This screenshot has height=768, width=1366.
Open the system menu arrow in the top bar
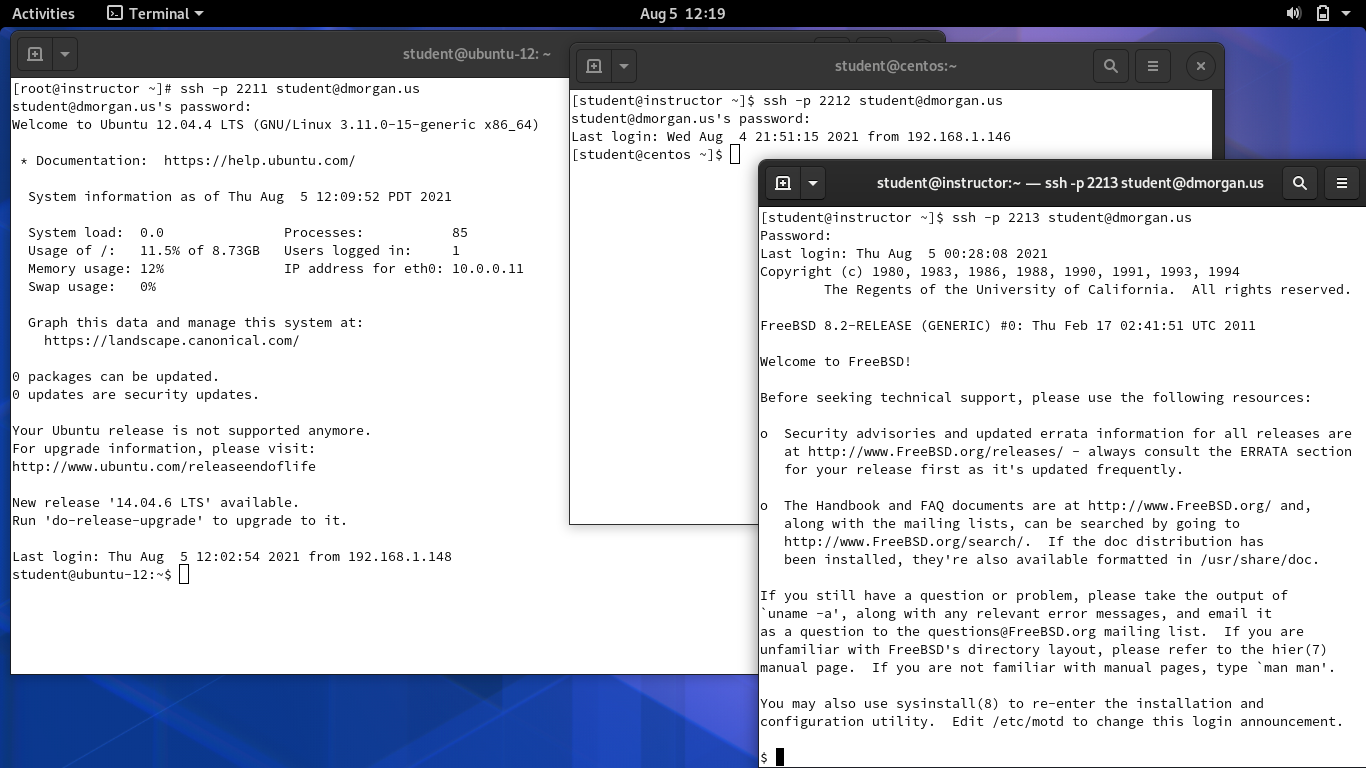(x=1348, y=14)
